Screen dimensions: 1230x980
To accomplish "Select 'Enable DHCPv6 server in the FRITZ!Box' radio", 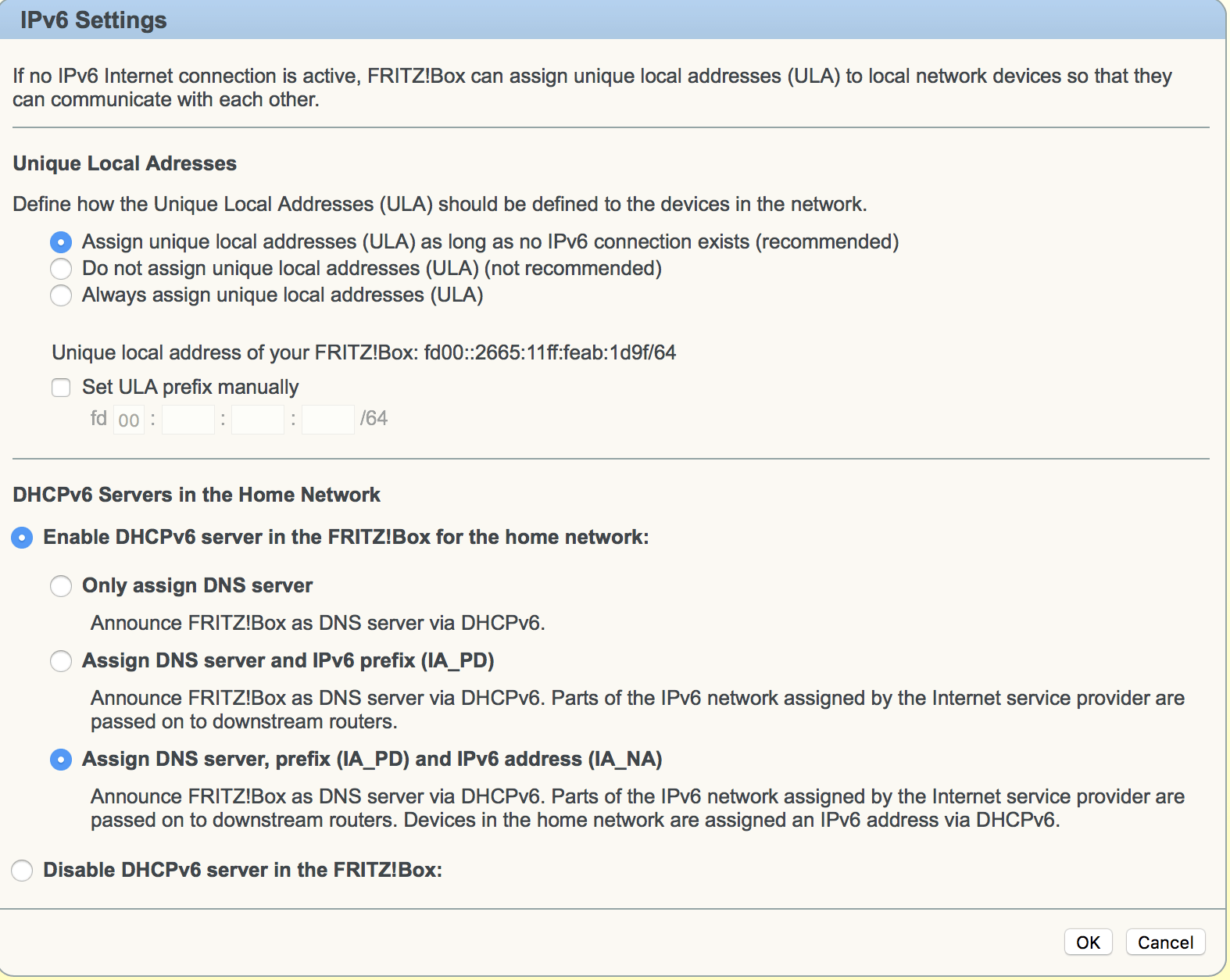I will [x=22, y=538].
